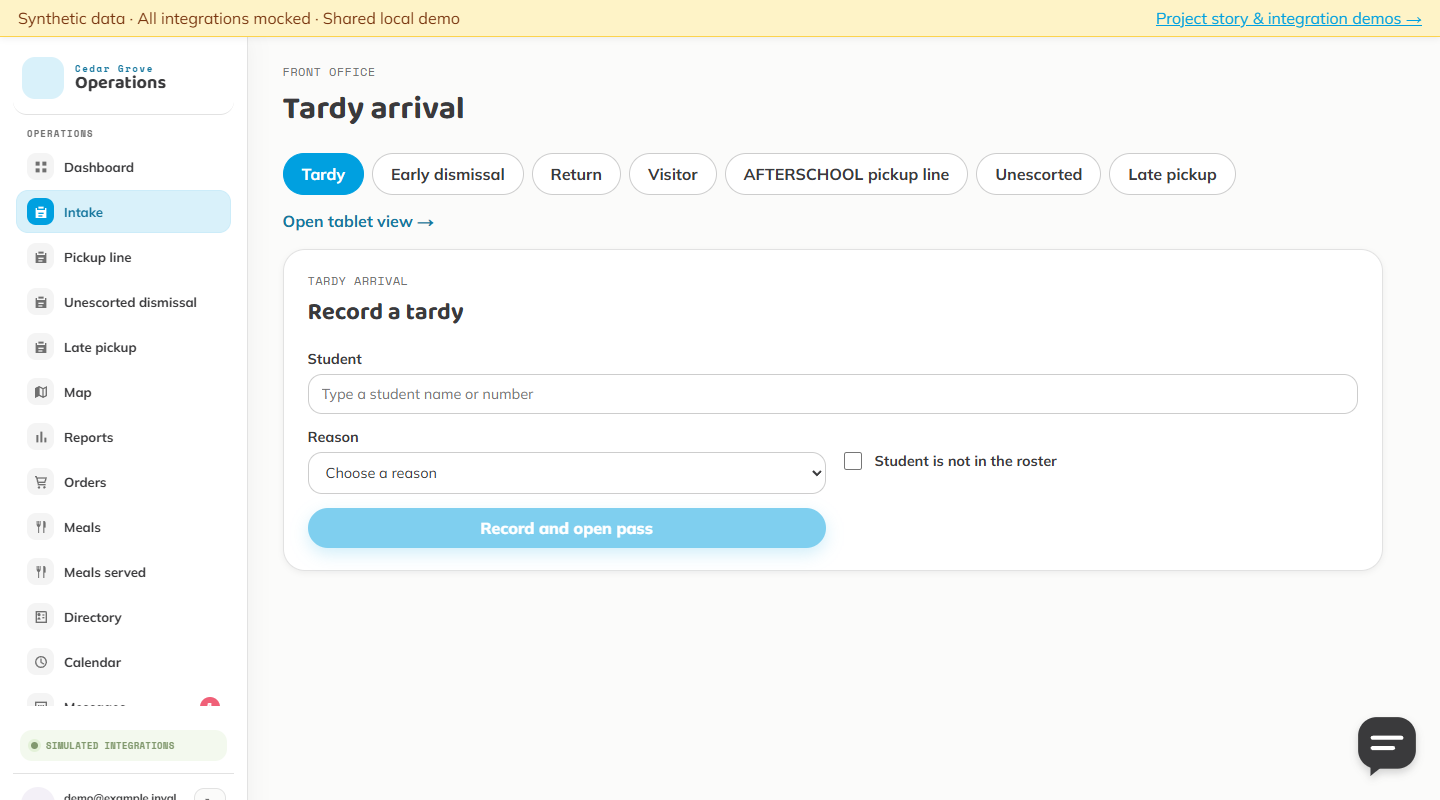1440x800 pixels.
Task: Open Orders using the shopping cart icon
Action: click(41, 482)
